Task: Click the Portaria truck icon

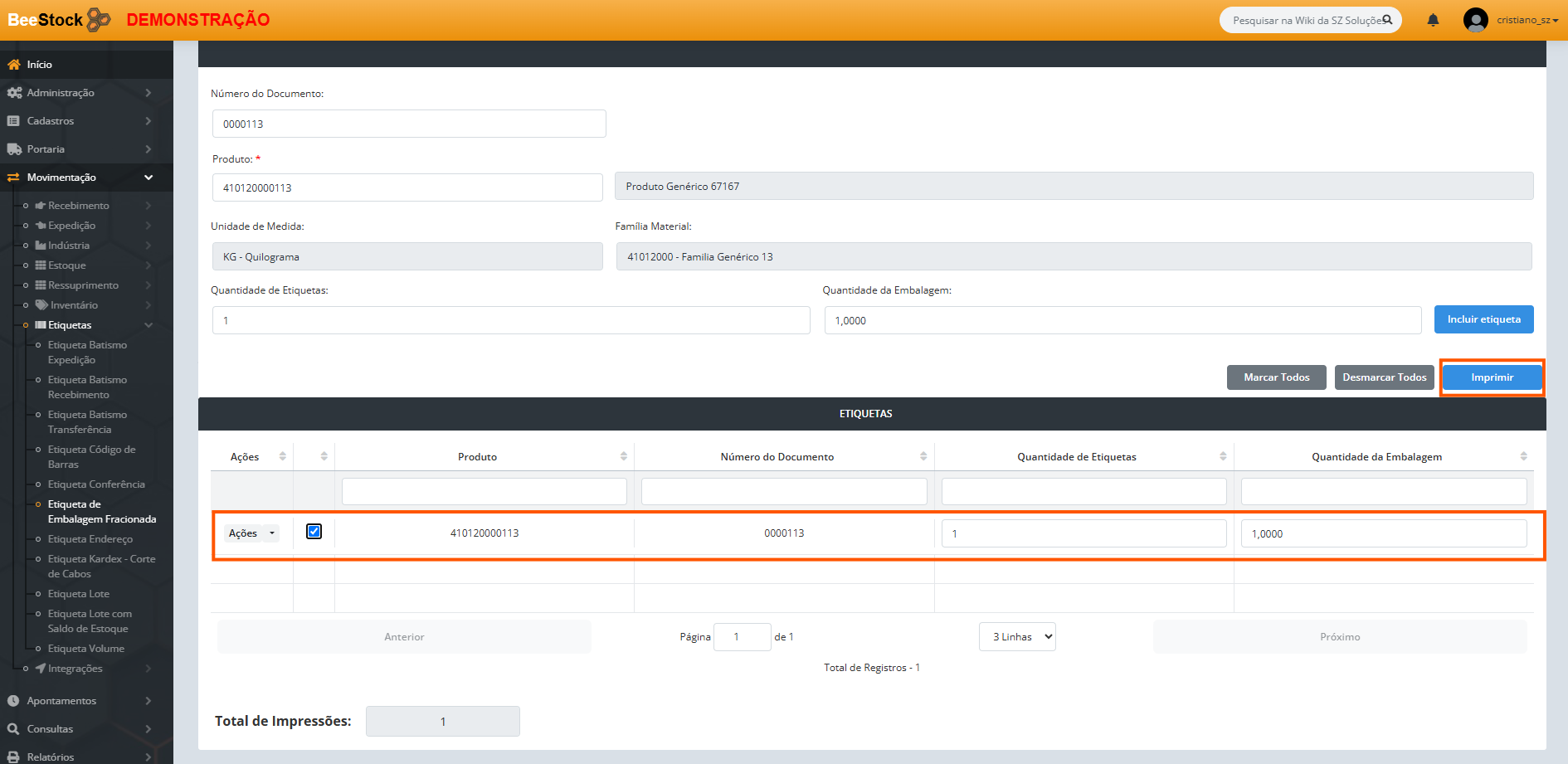Action: (x=13, y=149)
